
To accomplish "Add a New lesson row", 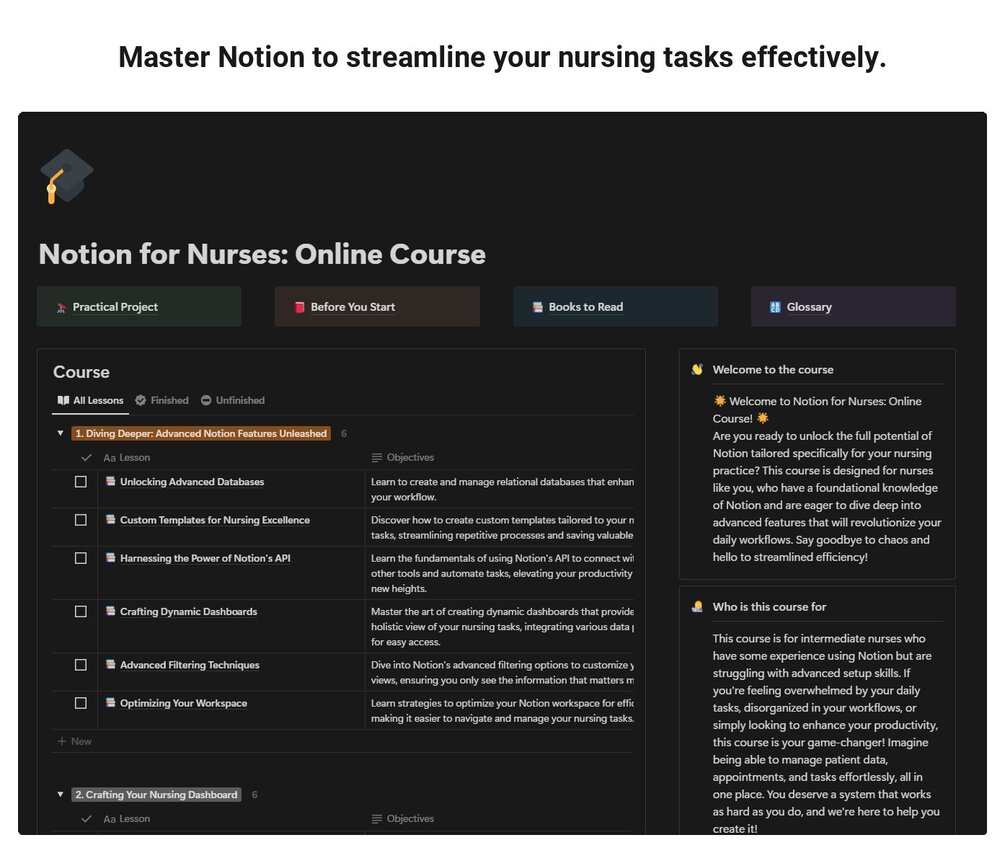I will click(x=75, y=741).
